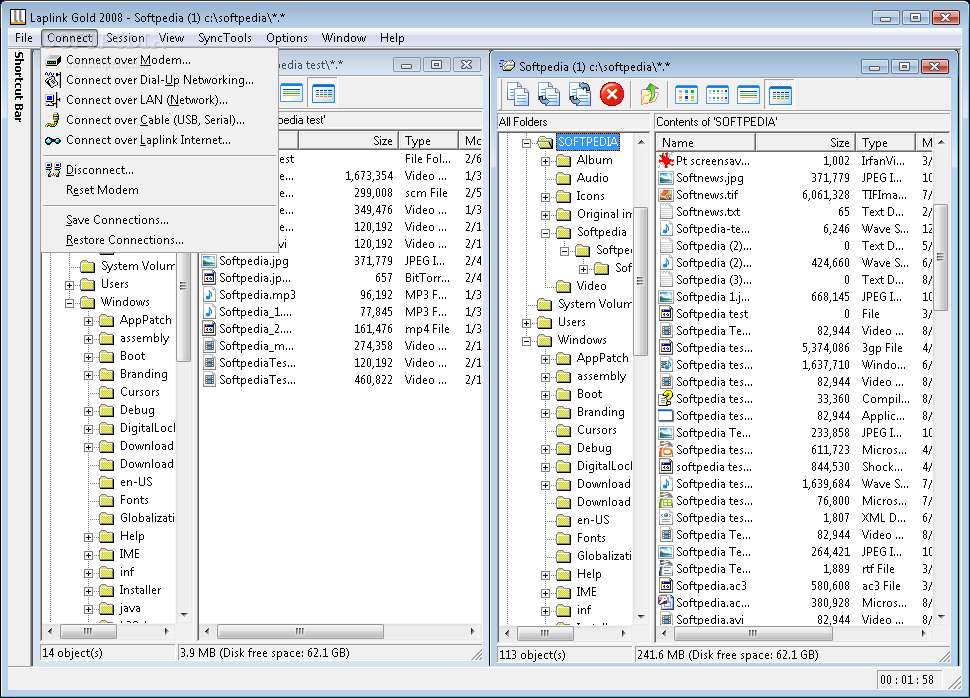The width and height of the screenshot is (970, 698).
Task: Collapse the Softpedia subfolder in right tree
Action: [545, 233]
